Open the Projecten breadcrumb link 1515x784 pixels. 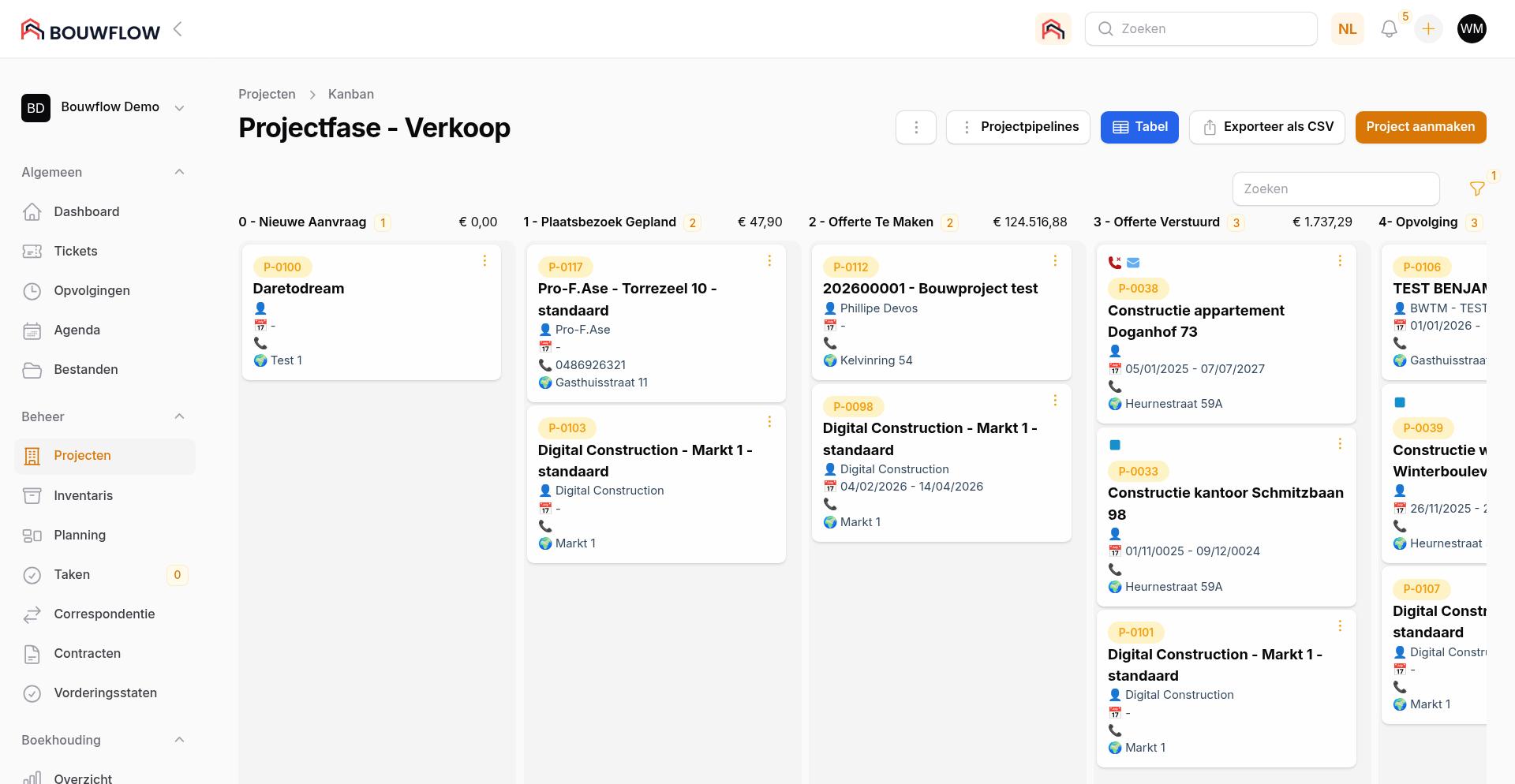pyautogui.click(x=266, y=94)
